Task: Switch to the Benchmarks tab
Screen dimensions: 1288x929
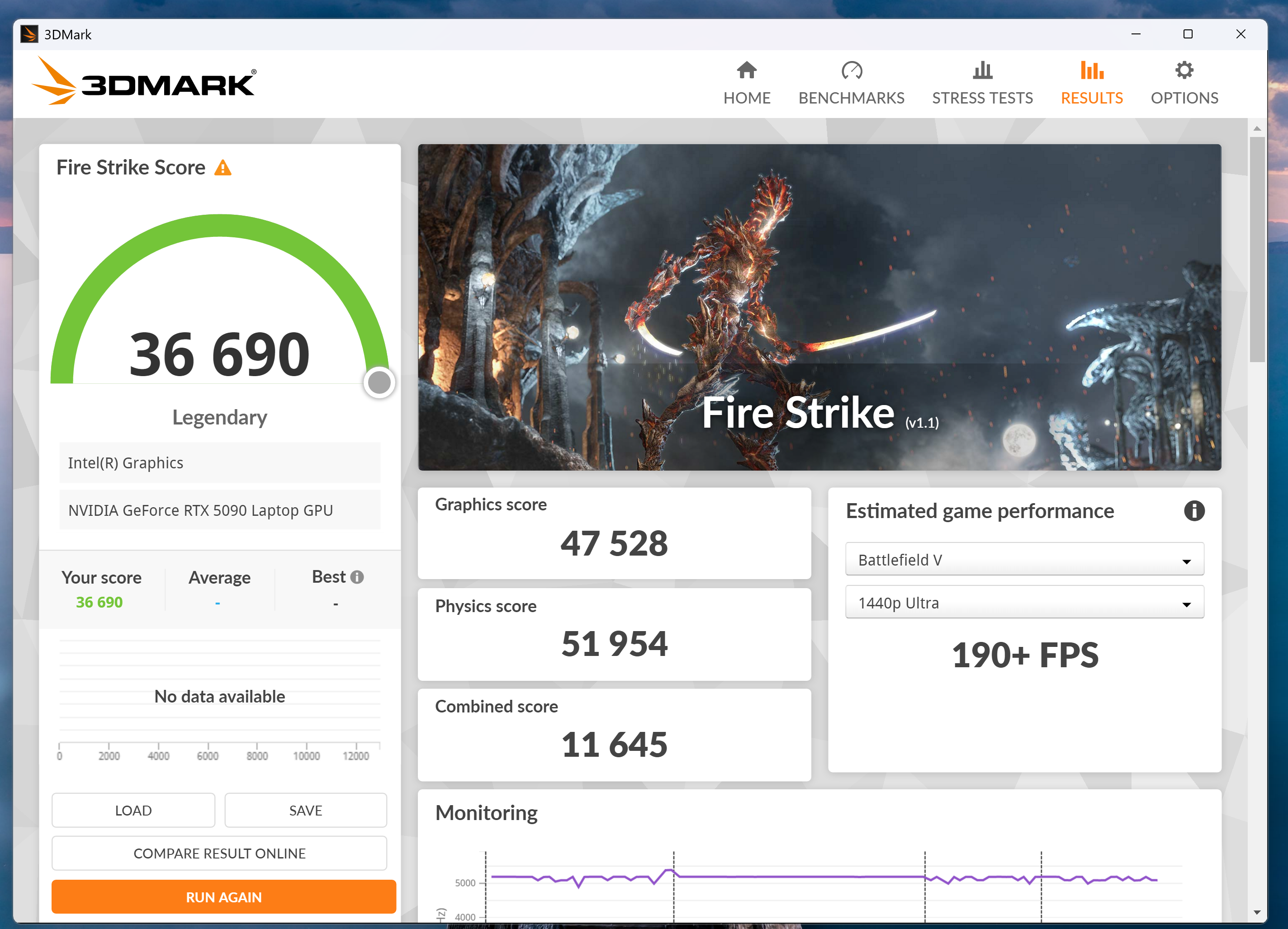Action: pos(851,84)
